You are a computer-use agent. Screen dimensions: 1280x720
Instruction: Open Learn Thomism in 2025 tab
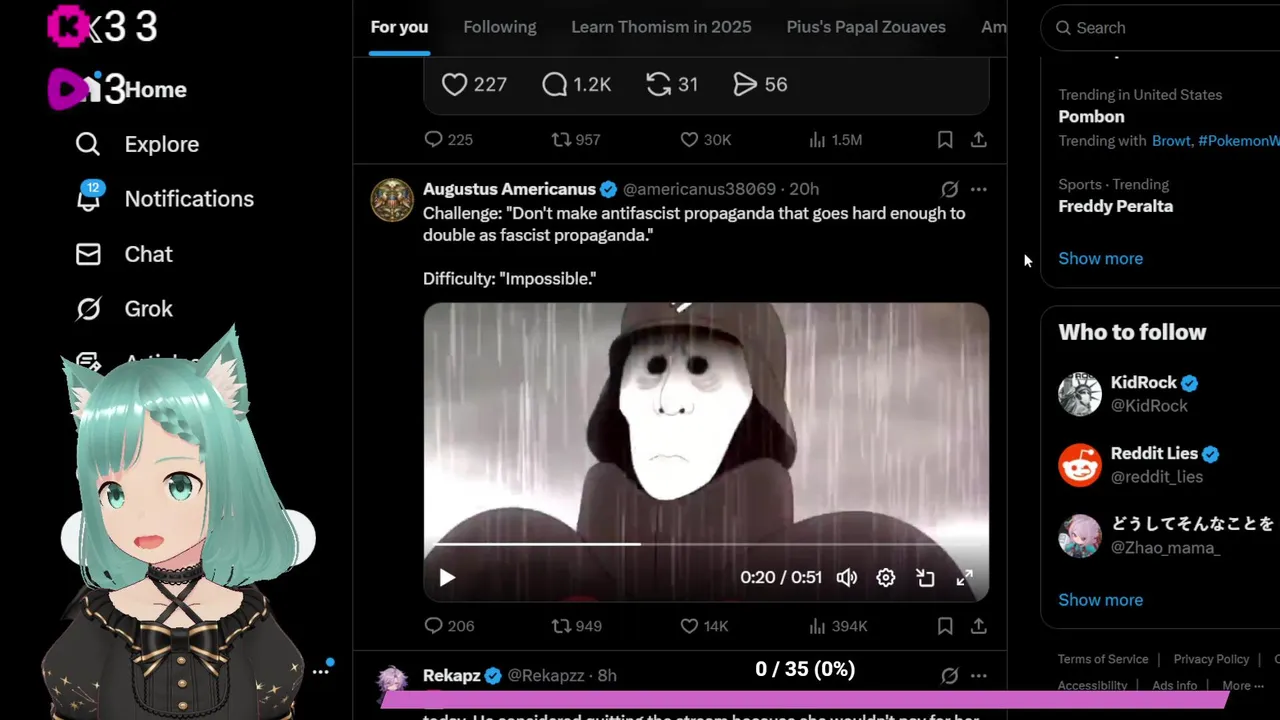[661, 27]
